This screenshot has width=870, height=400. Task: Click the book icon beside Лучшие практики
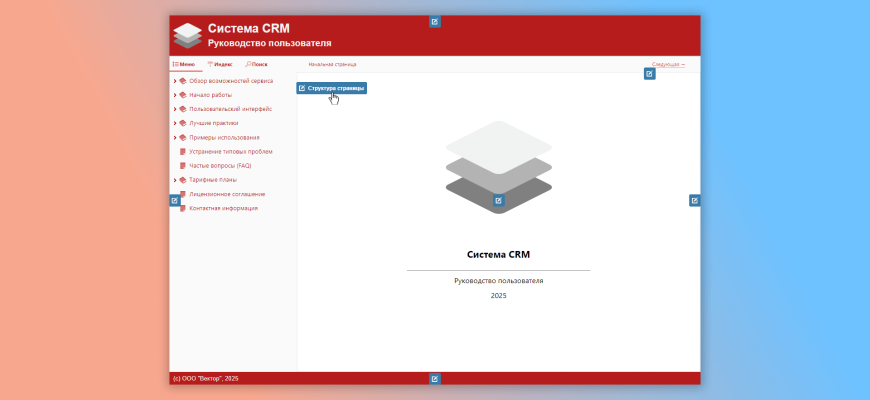[x=183, y=123]
